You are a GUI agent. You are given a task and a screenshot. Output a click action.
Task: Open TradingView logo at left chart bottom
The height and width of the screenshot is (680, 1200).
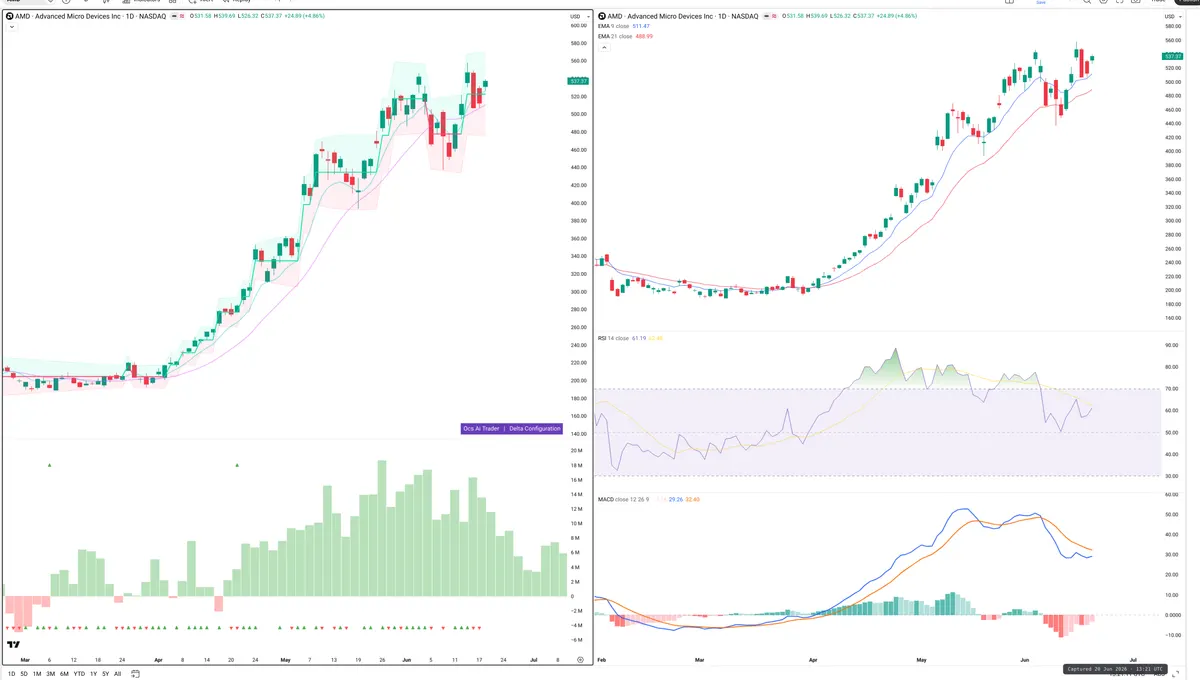14,646
